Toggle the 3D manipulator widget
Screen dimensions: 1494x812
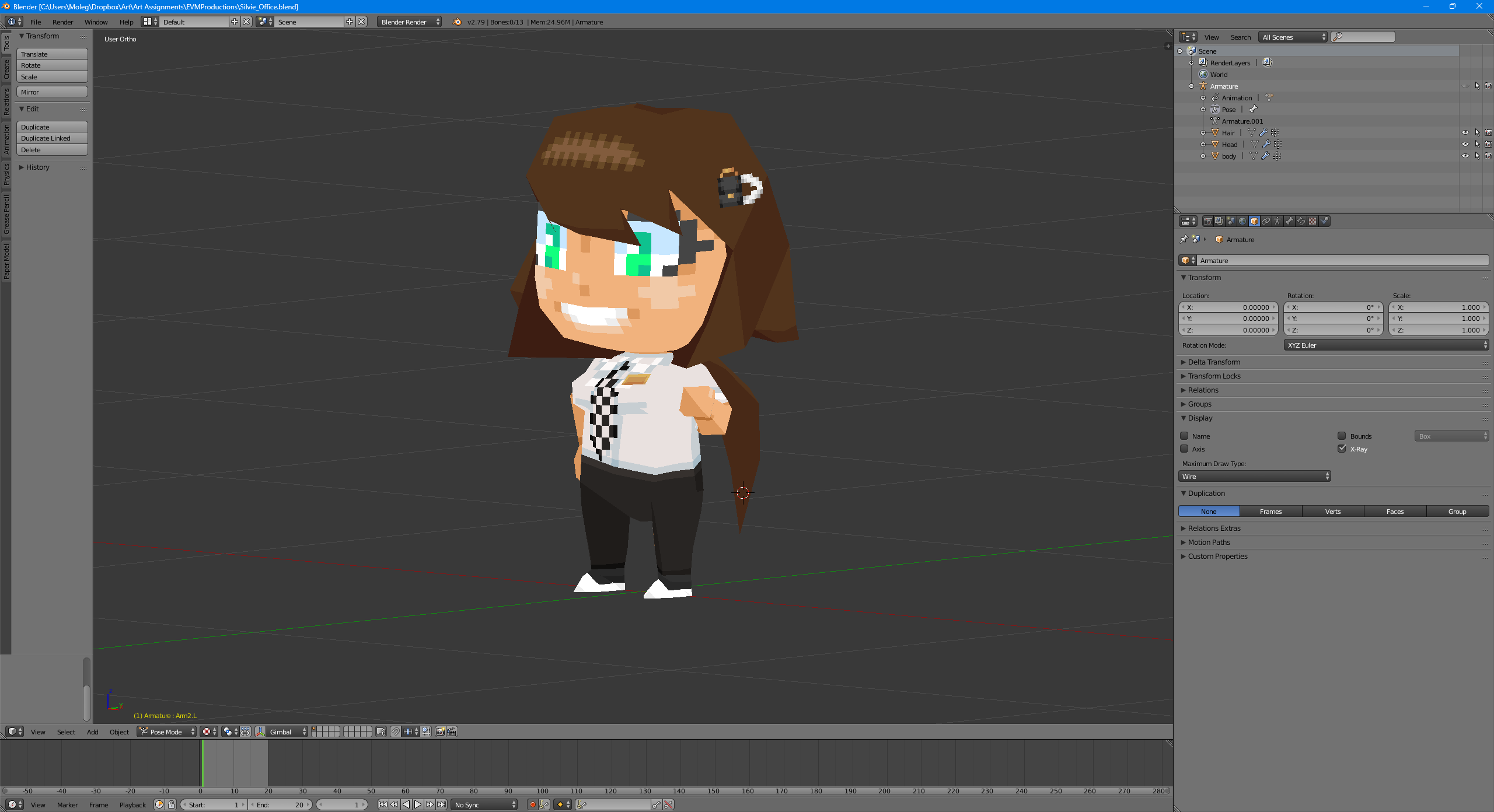[260, 731]
